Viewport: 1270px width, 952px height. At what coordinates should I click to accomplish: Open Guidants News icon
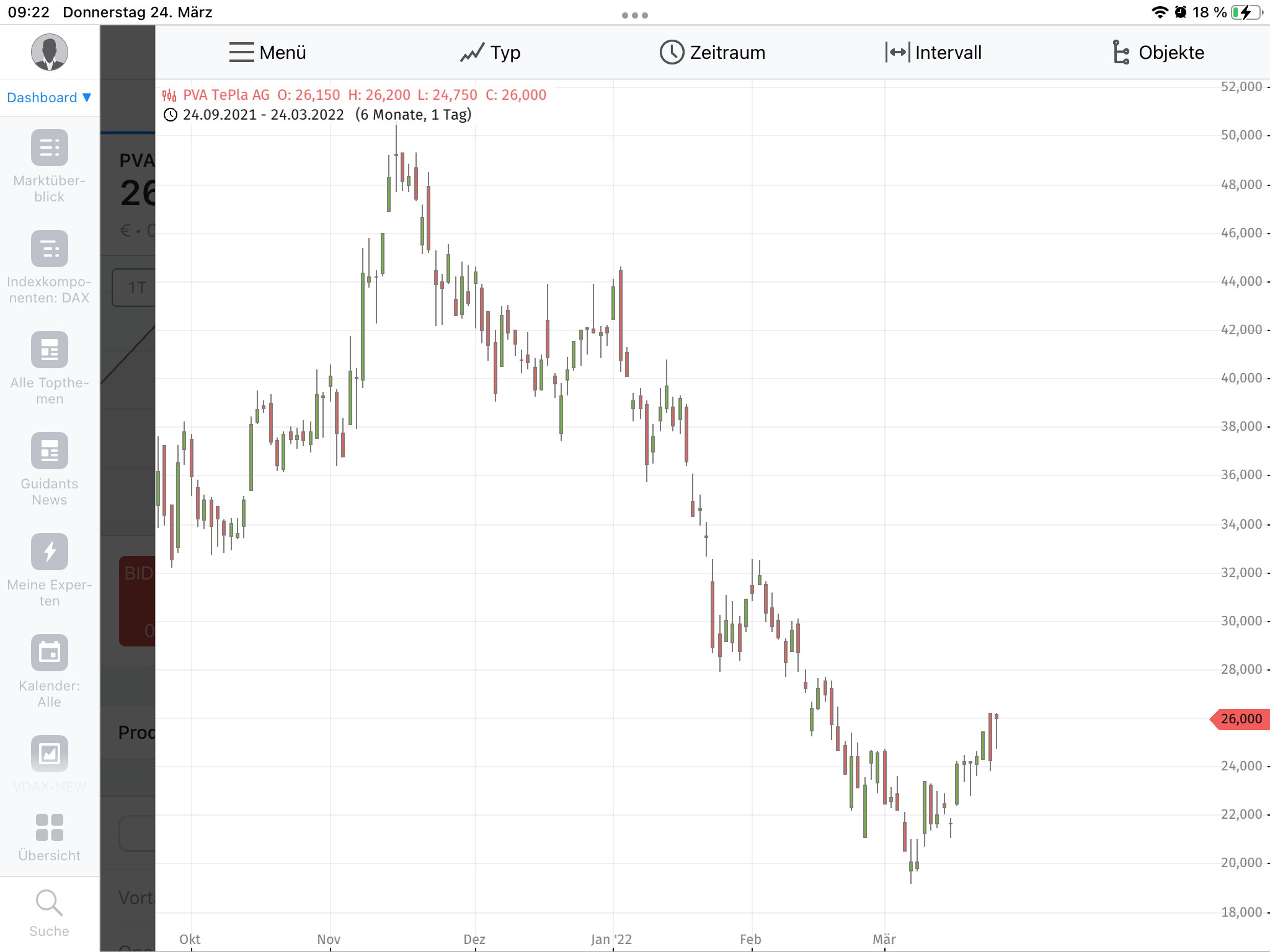tap(50, 451)
